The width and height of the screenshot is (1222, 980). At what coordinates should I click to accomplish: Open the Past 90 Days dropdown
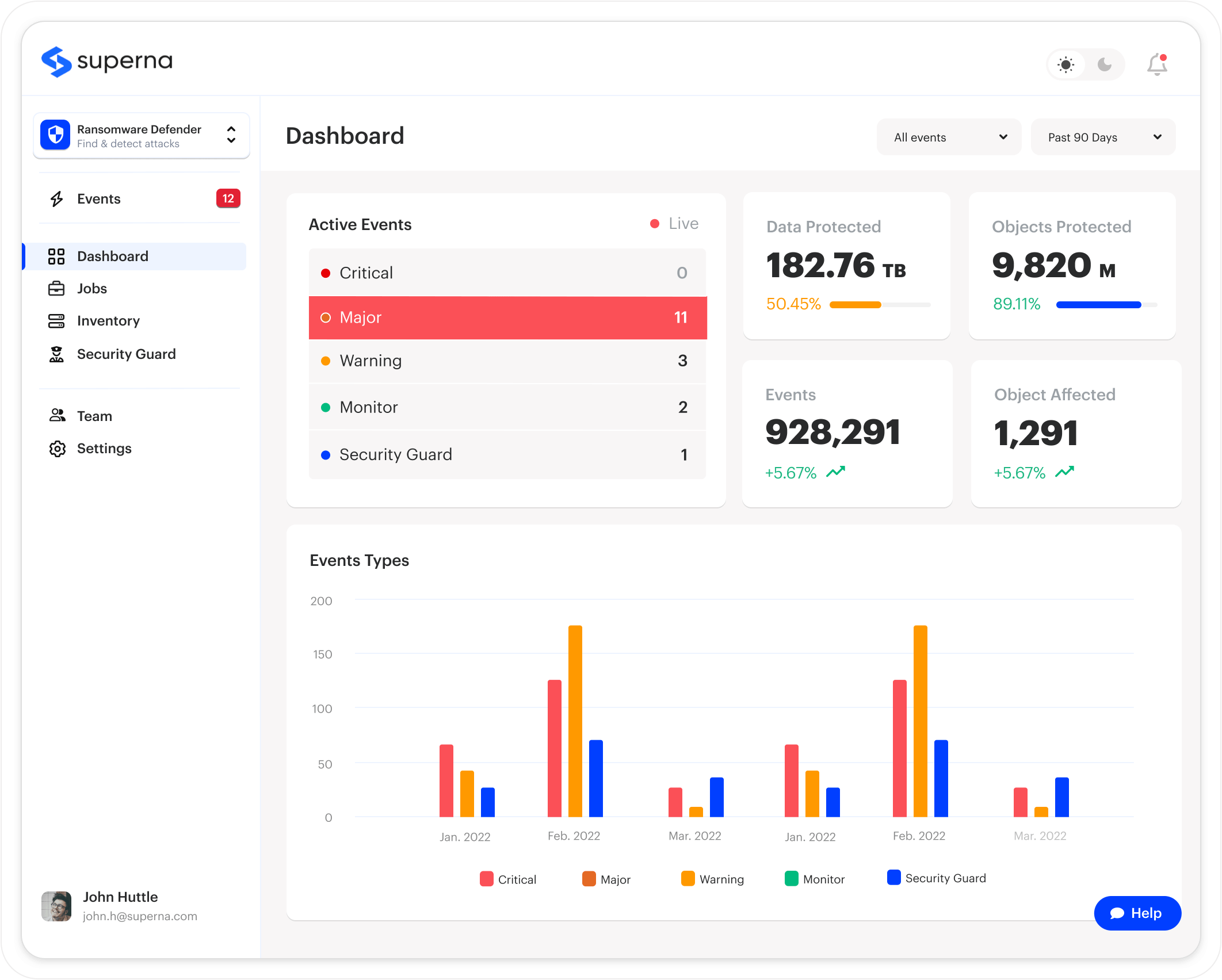click(x=1103, y=137)
